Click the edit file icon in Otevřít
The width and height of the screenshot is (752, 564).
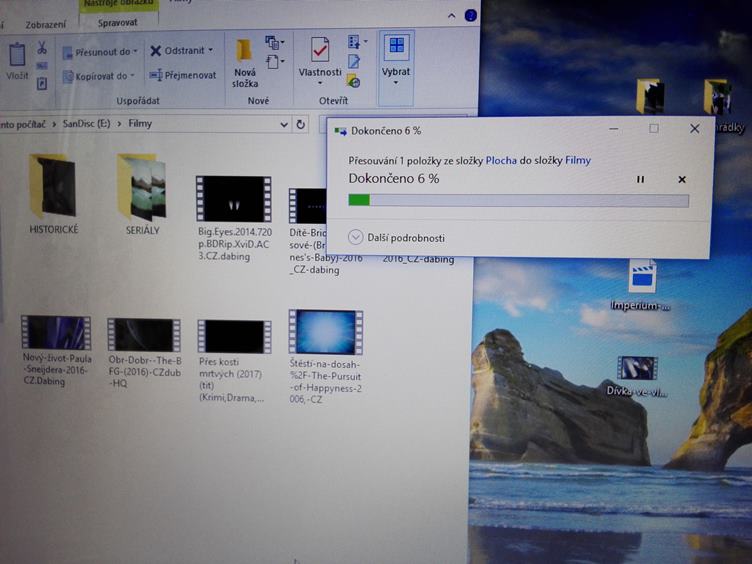point(354,61)
